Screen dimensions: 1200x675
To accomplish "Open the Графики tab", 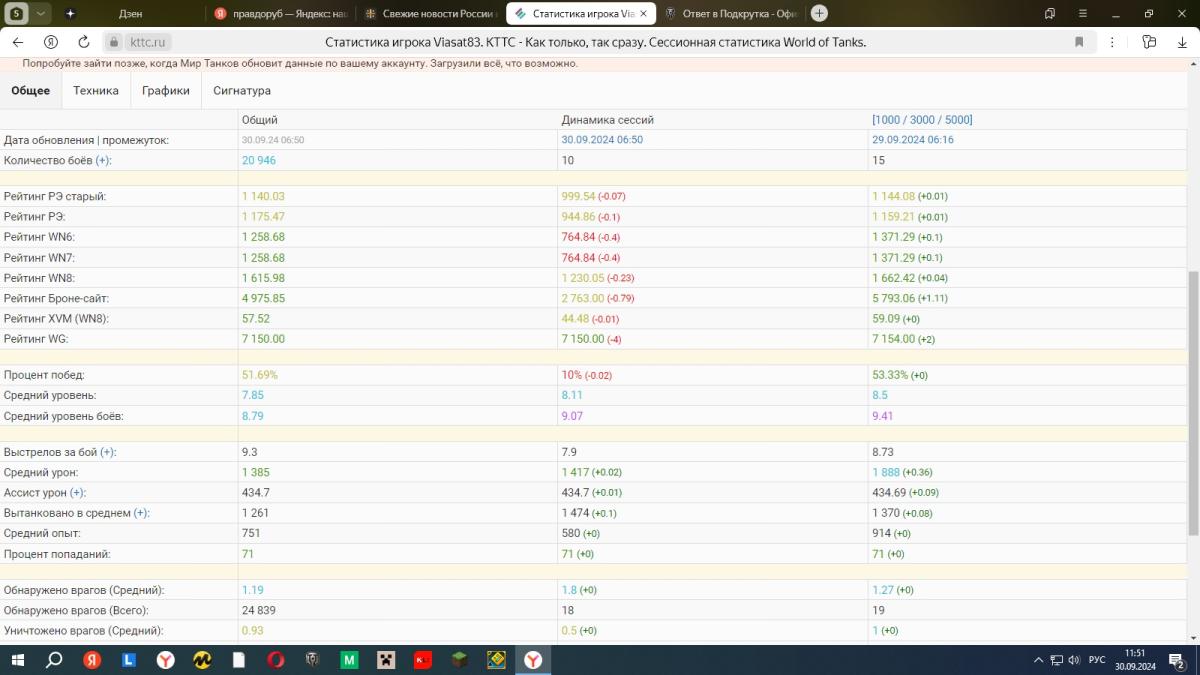I will [x=165, y=91].
